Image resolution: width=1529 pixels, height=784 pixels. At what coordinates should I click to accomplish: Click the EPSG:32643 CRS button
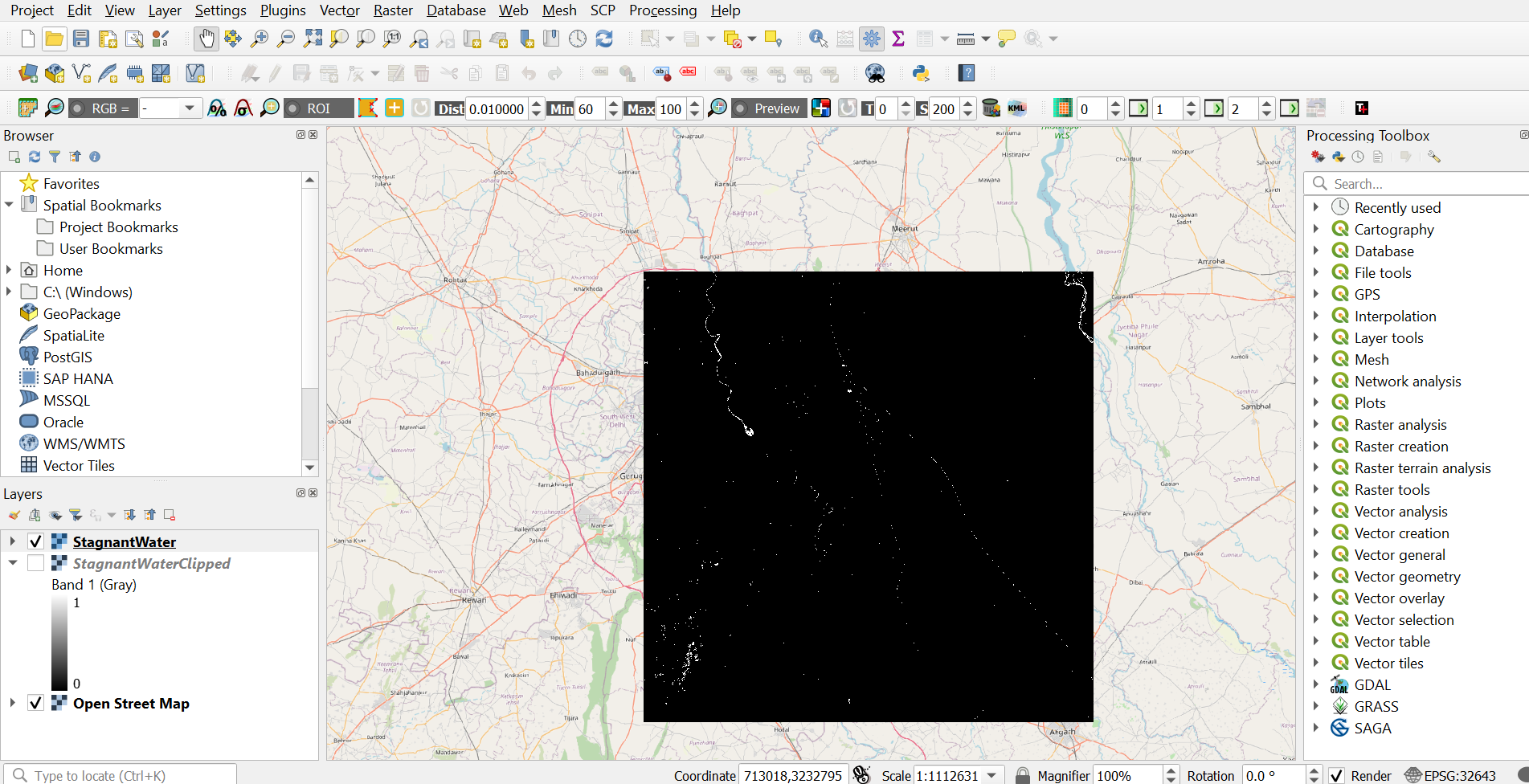1450,775
